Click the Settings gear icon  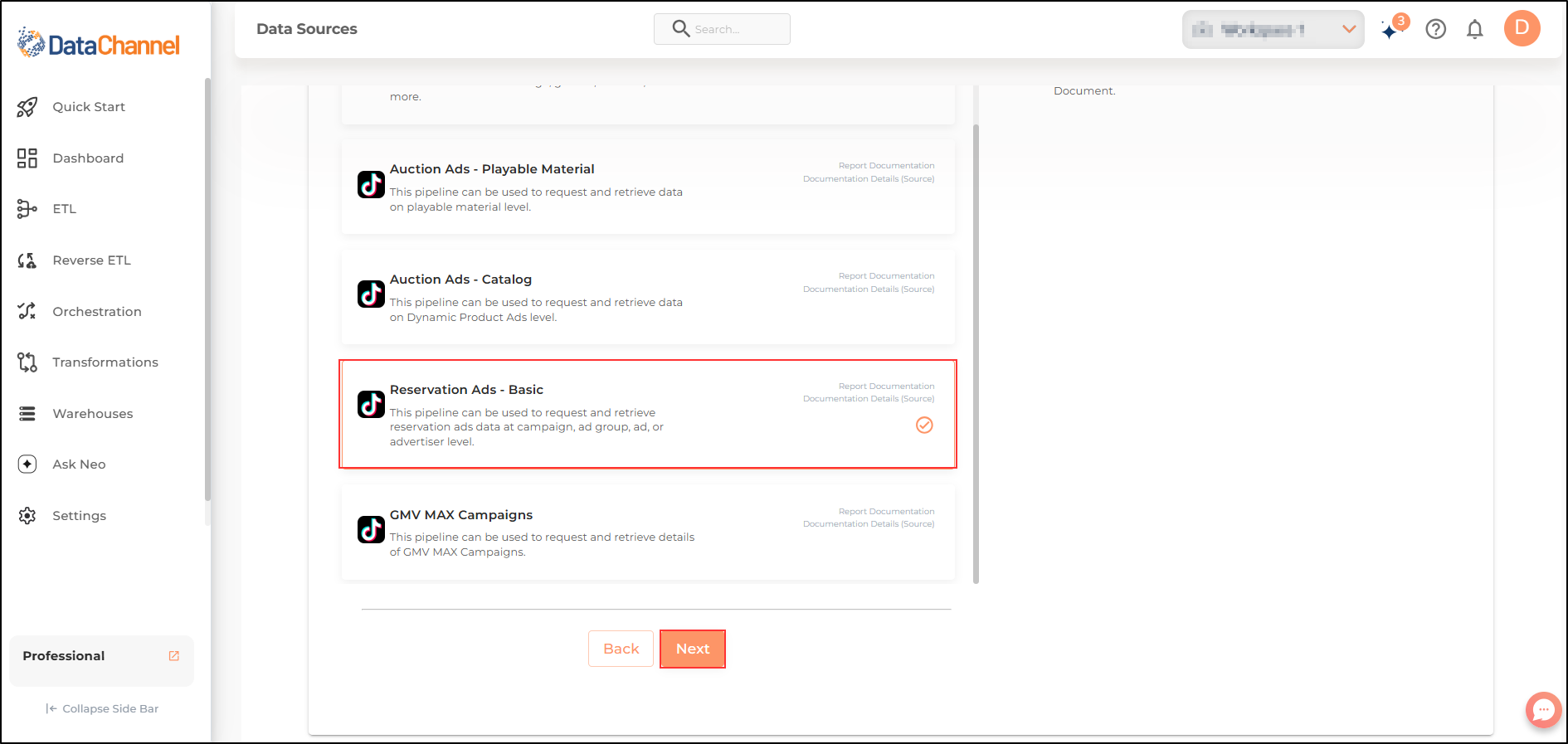click(27, 516)
